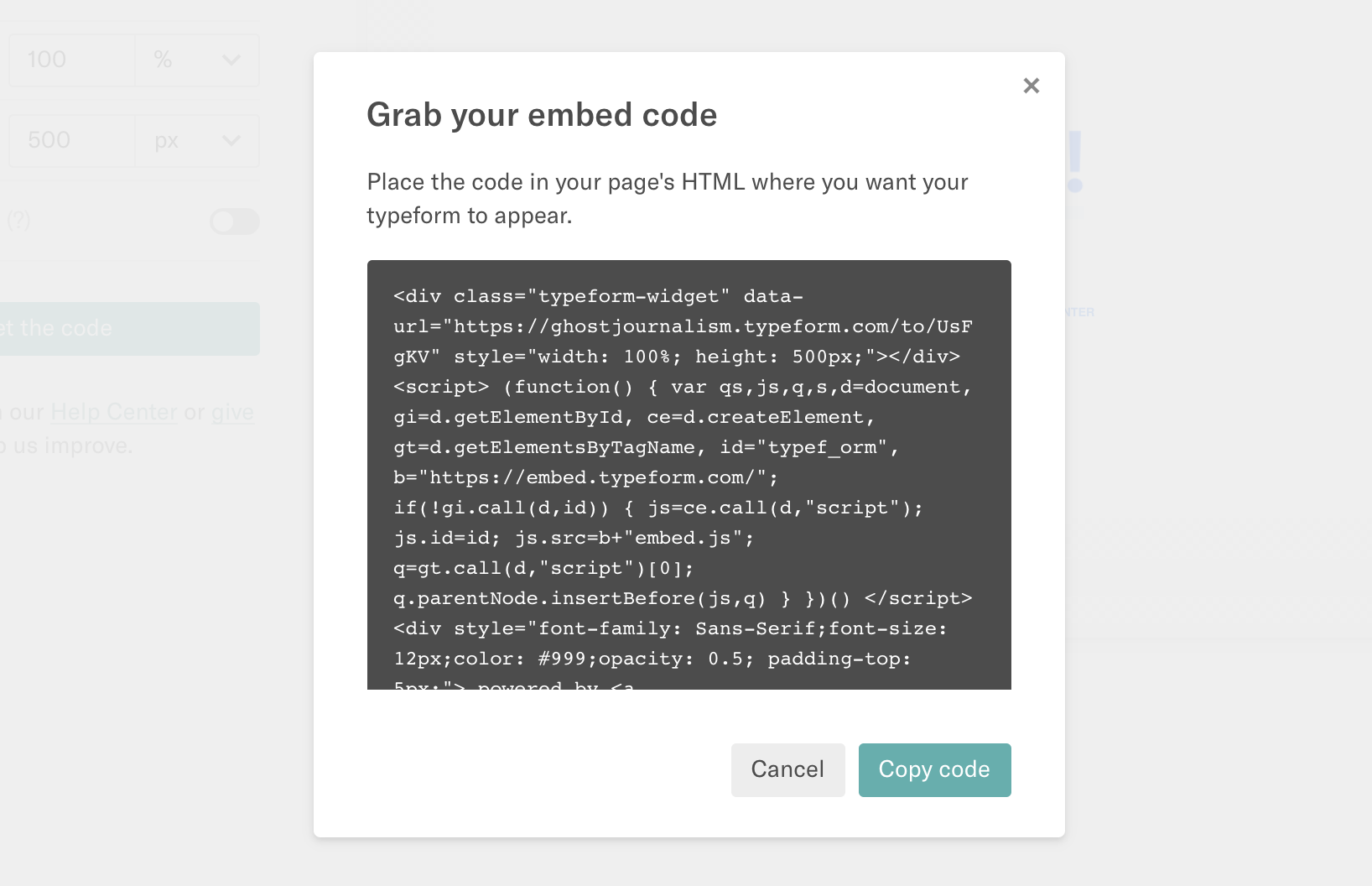Image resolution: width=1372 pixels, height=886 pixels.
Task: Click the chevron arrow next to %
Action: (231, 60)
